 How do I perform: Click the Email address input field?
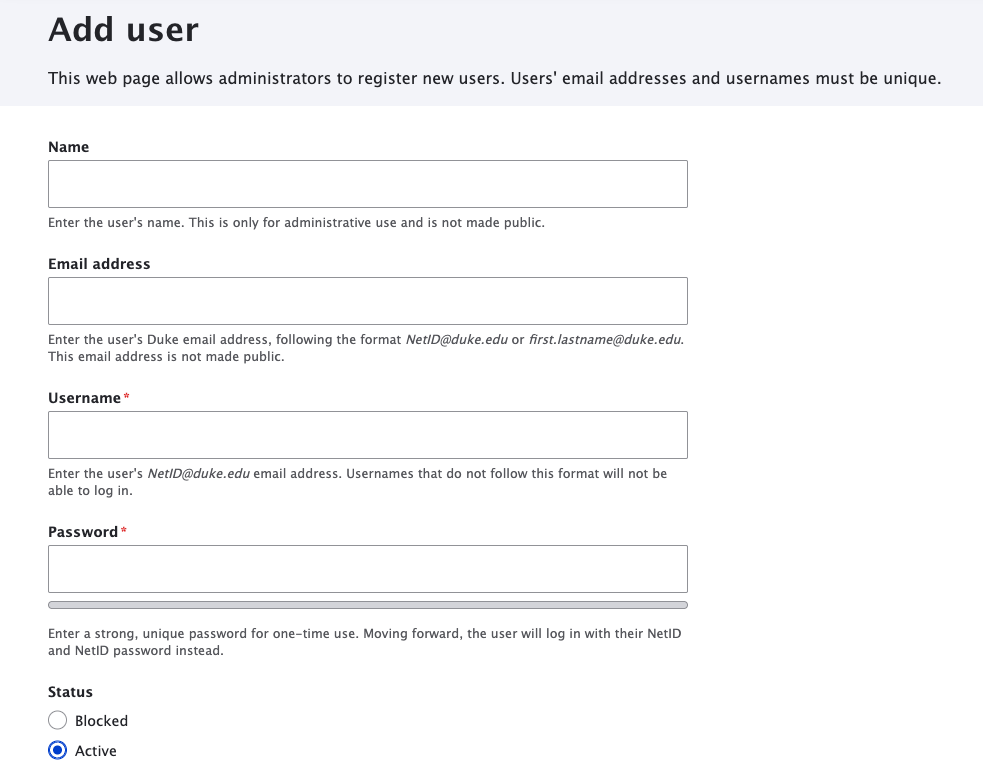[367, 300]
